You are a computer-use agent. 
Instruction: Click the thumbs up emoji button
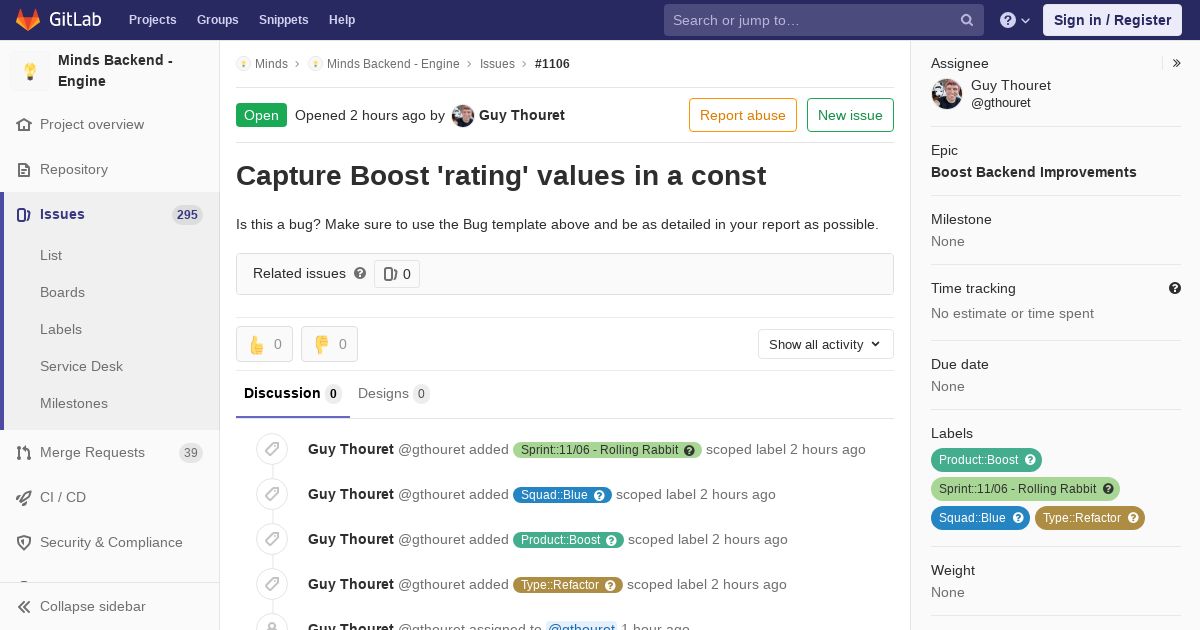pyautogui.click(x=264, y=344)
